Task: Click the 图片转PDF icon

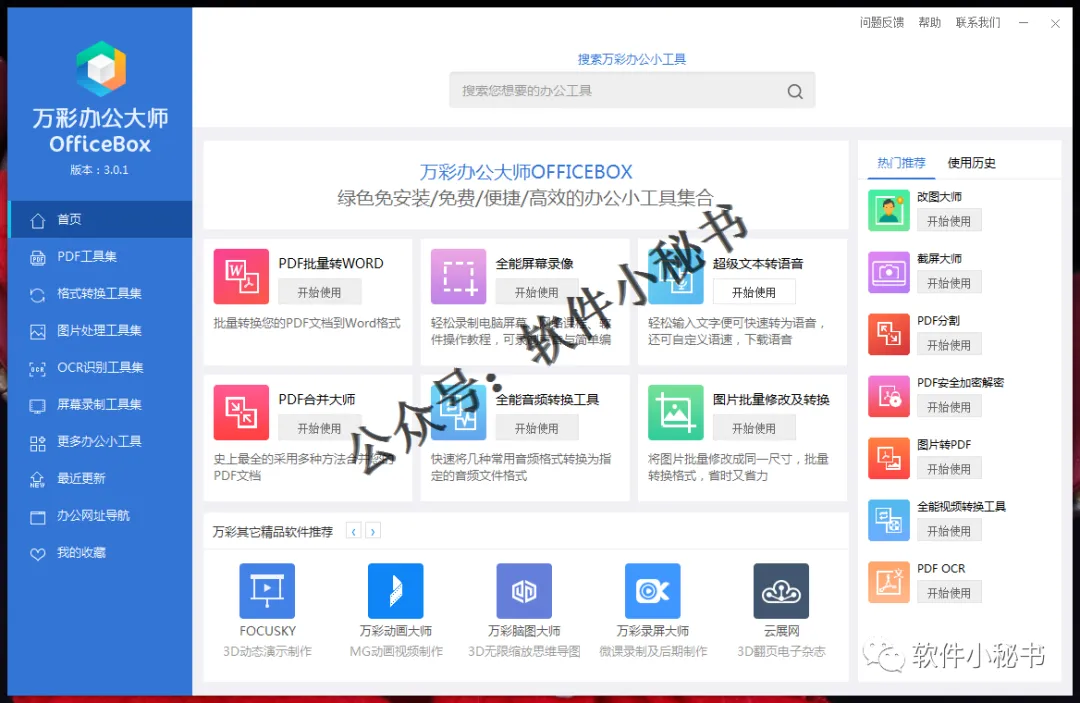Action: pos(889,458)
